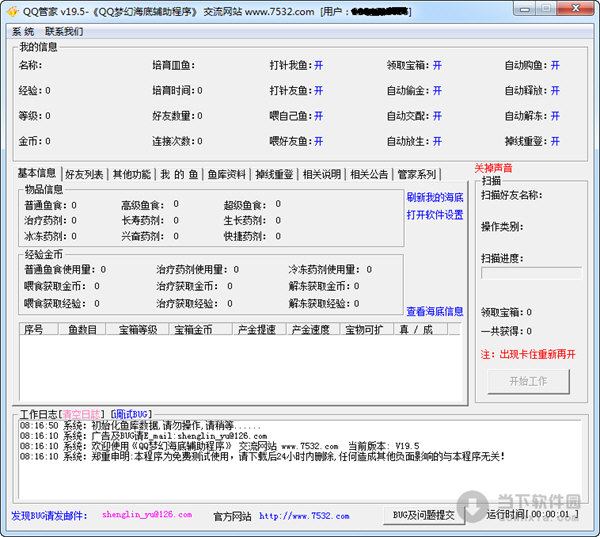Toggle 打针我鱼 开 switch
The height and width of the screenshot is (537, 600).
coord(318,65)
